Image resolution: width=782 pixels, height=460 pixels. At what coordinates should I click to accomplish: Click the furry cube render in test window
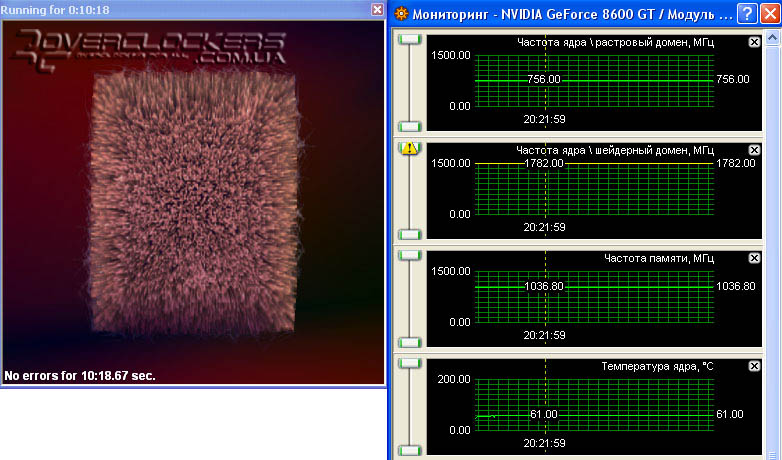pos(195,202)
